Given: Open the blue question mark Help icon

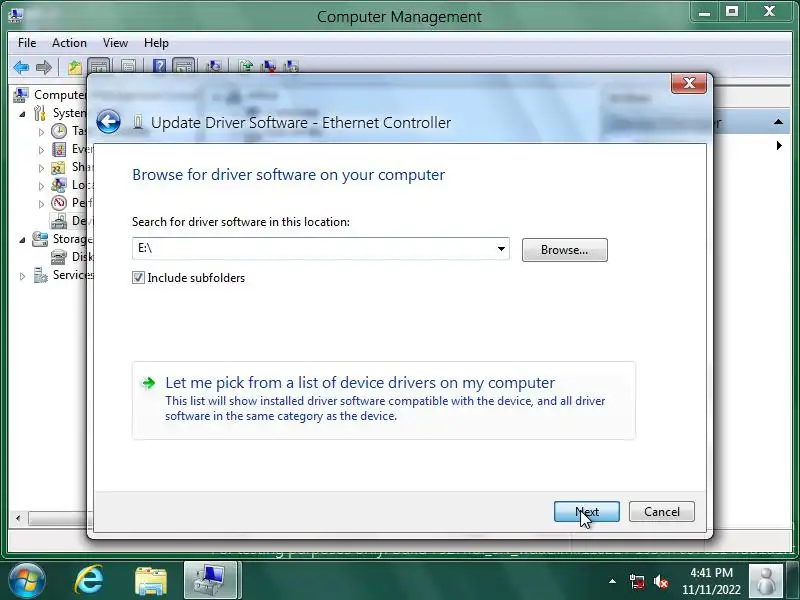Looking at the screenshot, I should pos(159,66).
